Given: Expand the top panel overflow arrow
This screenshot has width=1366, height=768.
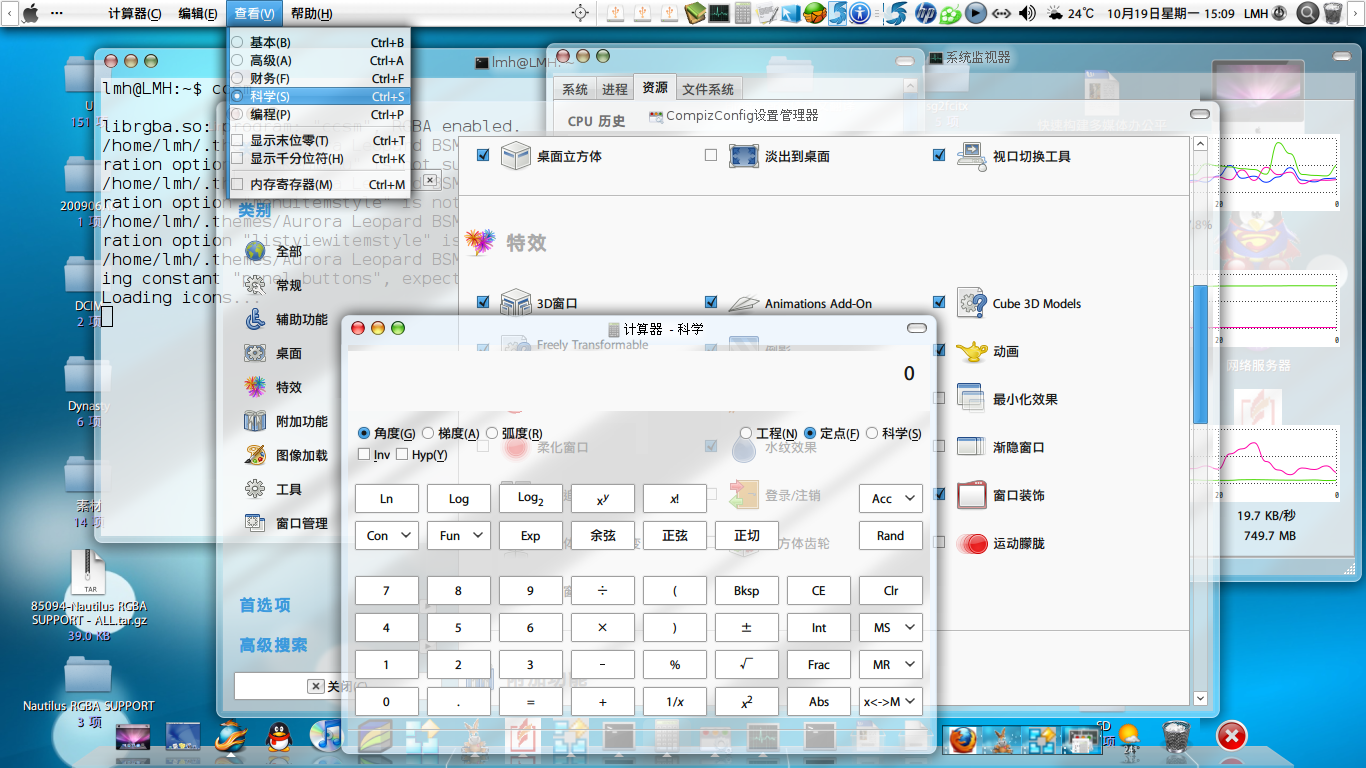Looking at the screenshot, I should [x=1356, y=13].
